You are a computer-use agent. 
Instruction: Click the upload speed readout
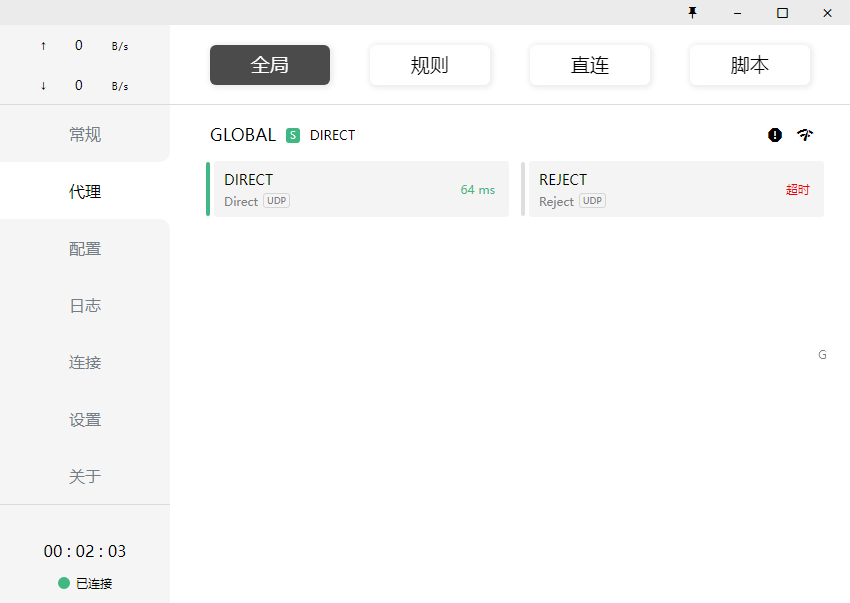[x=85, y=46]
